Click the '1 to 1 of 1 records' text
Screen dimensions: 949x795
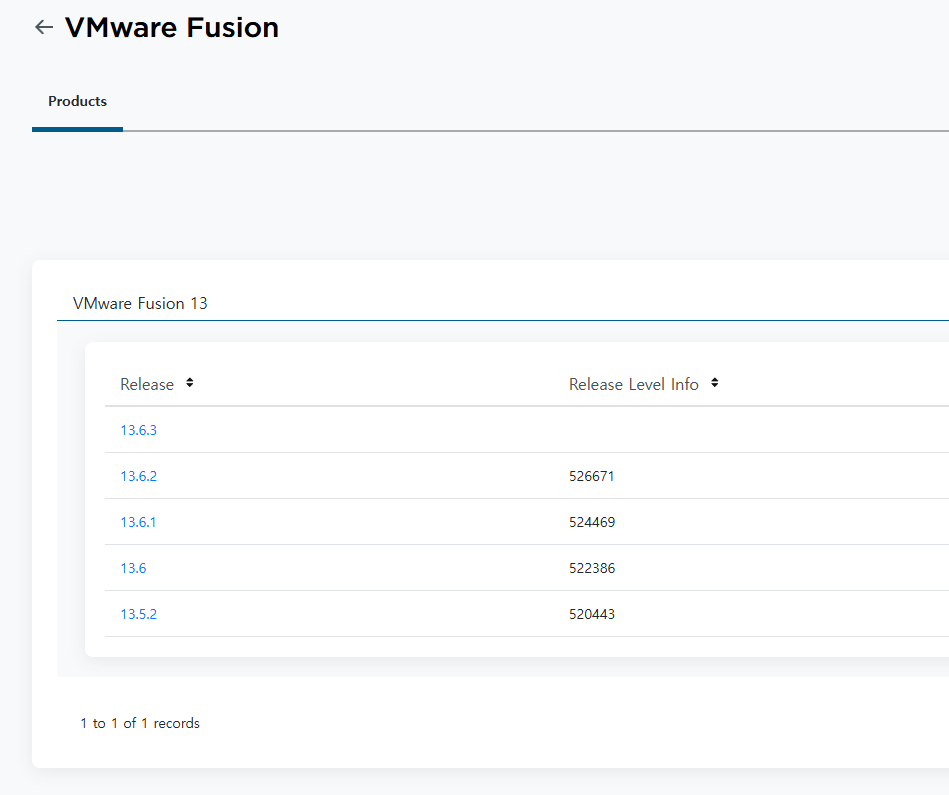(x=140, y=723)
